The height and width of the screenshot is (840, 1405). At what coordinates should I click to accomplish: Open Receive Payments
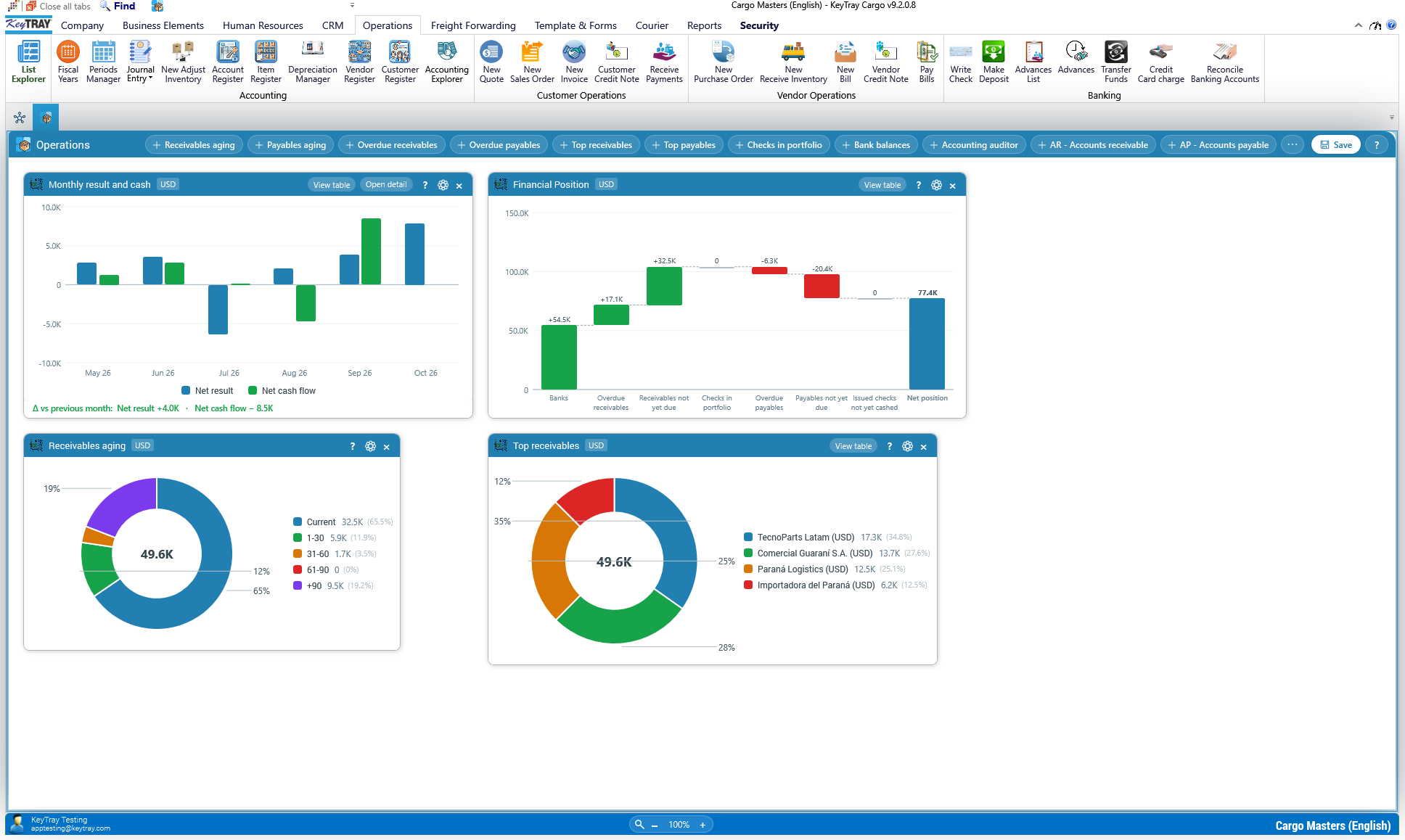coord(664,62)
